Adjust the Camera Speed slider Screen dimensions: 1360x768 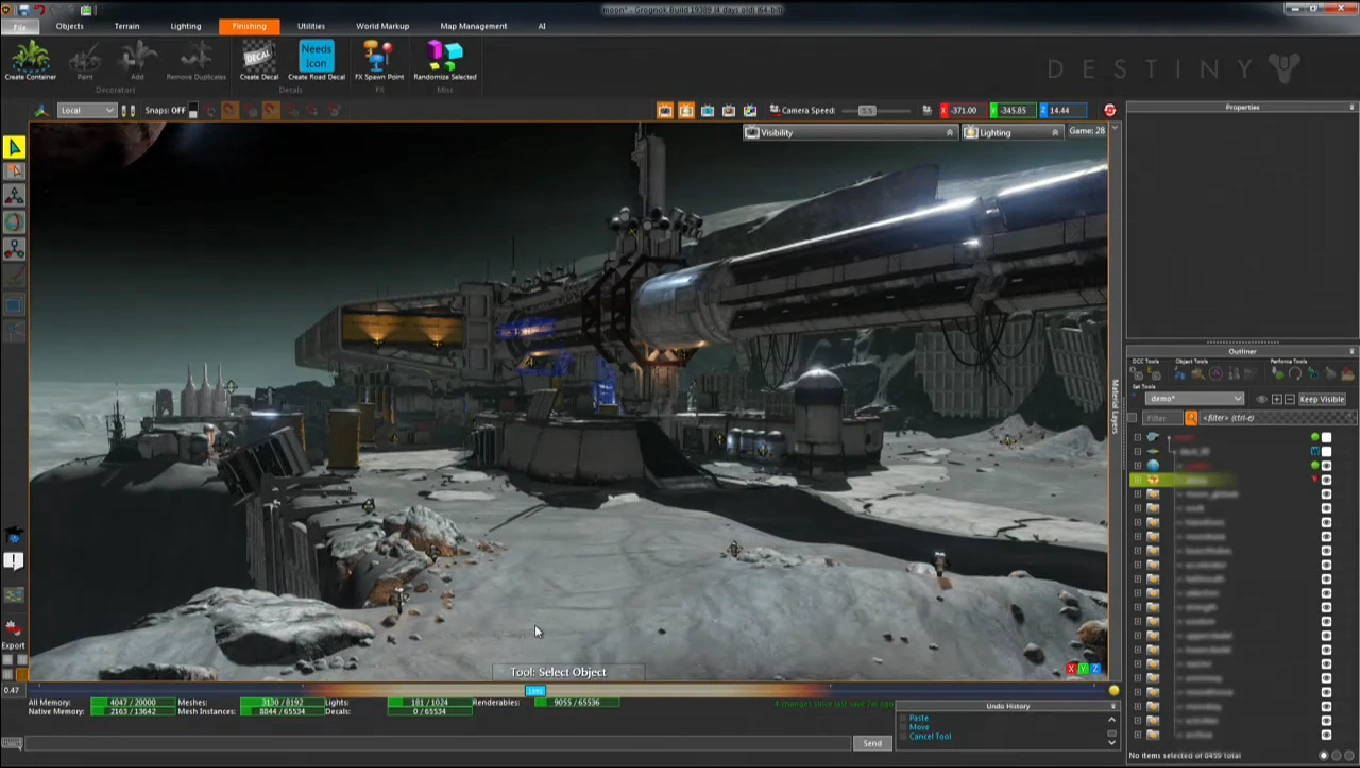click(867, 111)
